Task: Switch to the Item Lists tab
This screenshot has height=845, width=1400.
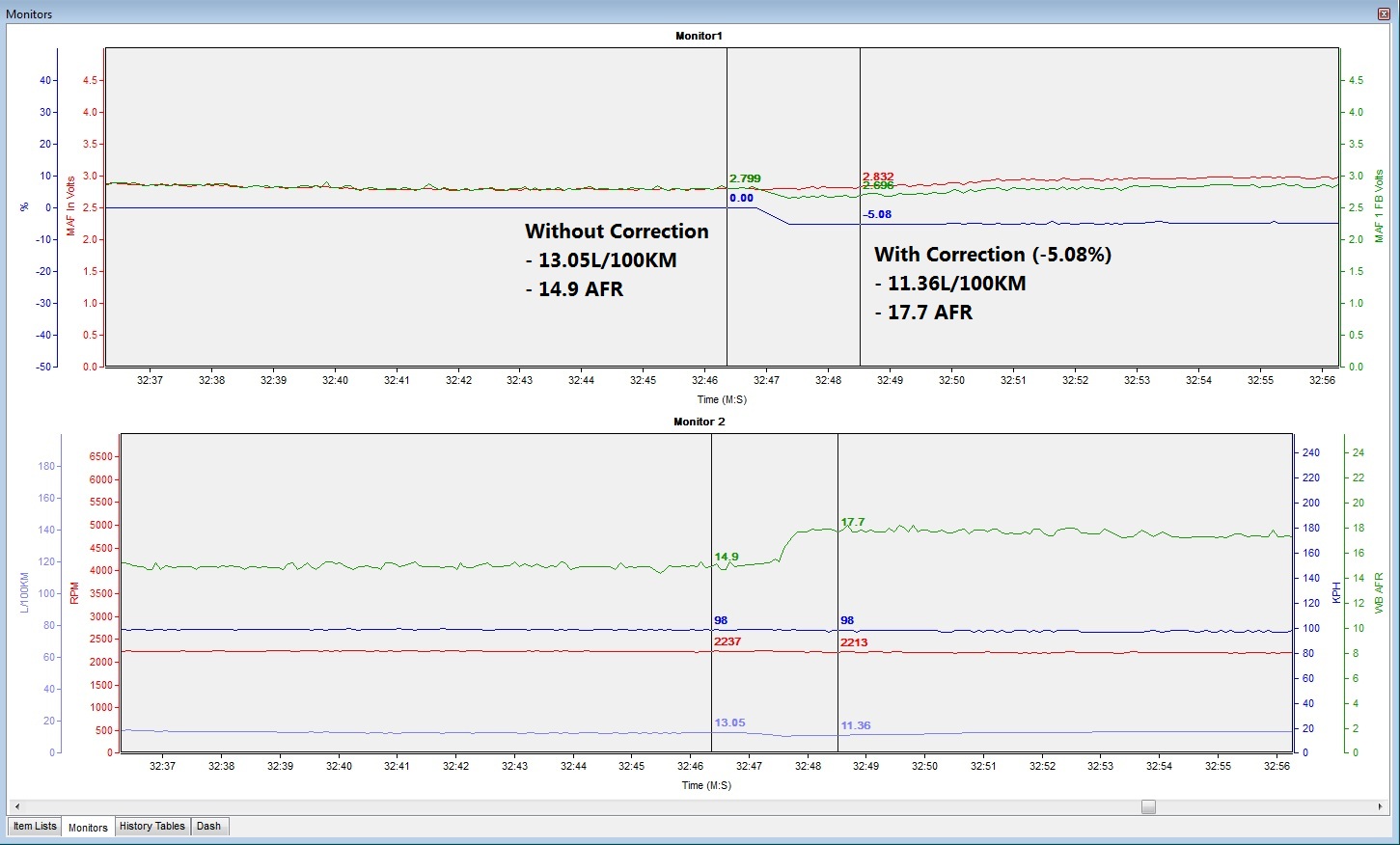Action: pyautogui.click(x=35, y=827)
